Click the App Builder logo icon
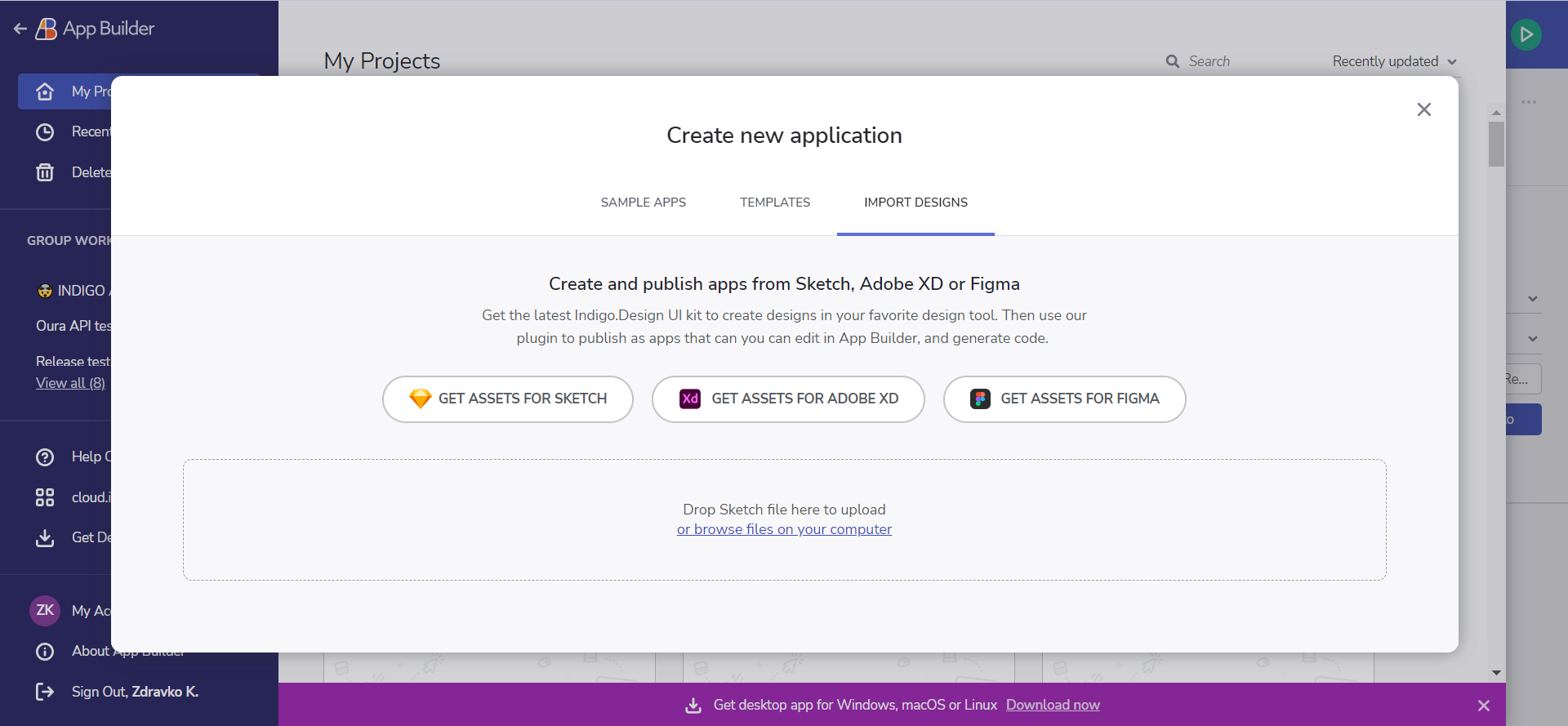 [47, 29]
